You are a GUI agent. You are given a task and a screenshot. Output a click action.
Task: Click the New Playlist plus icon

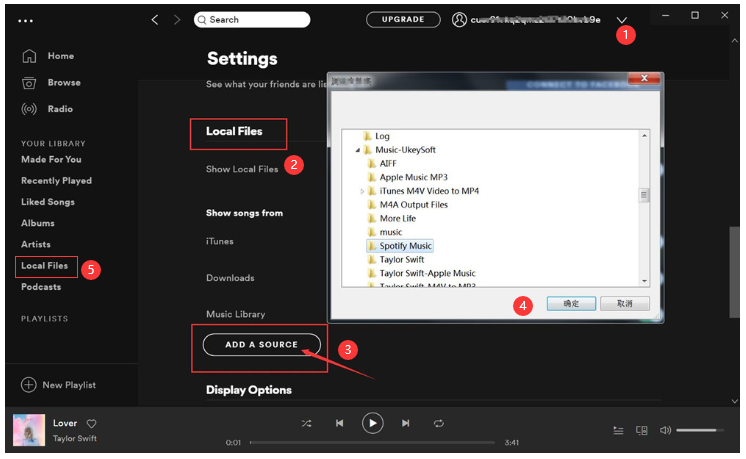coord(29,385)
